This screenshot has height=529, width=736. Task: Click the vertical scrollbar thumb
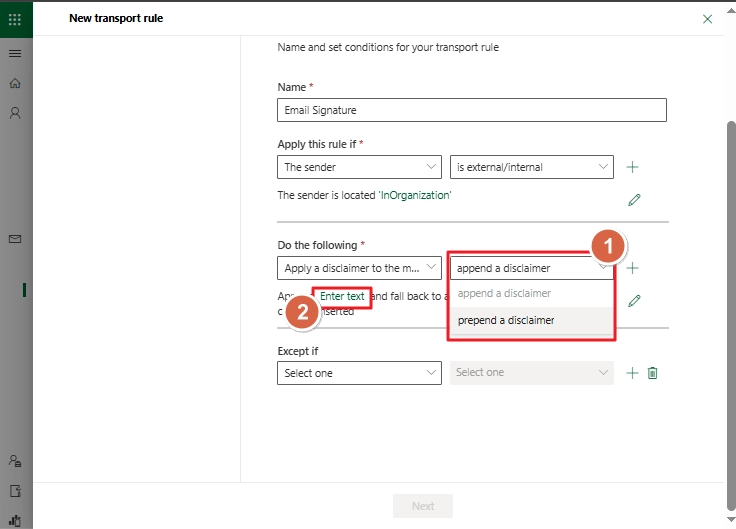731,315
